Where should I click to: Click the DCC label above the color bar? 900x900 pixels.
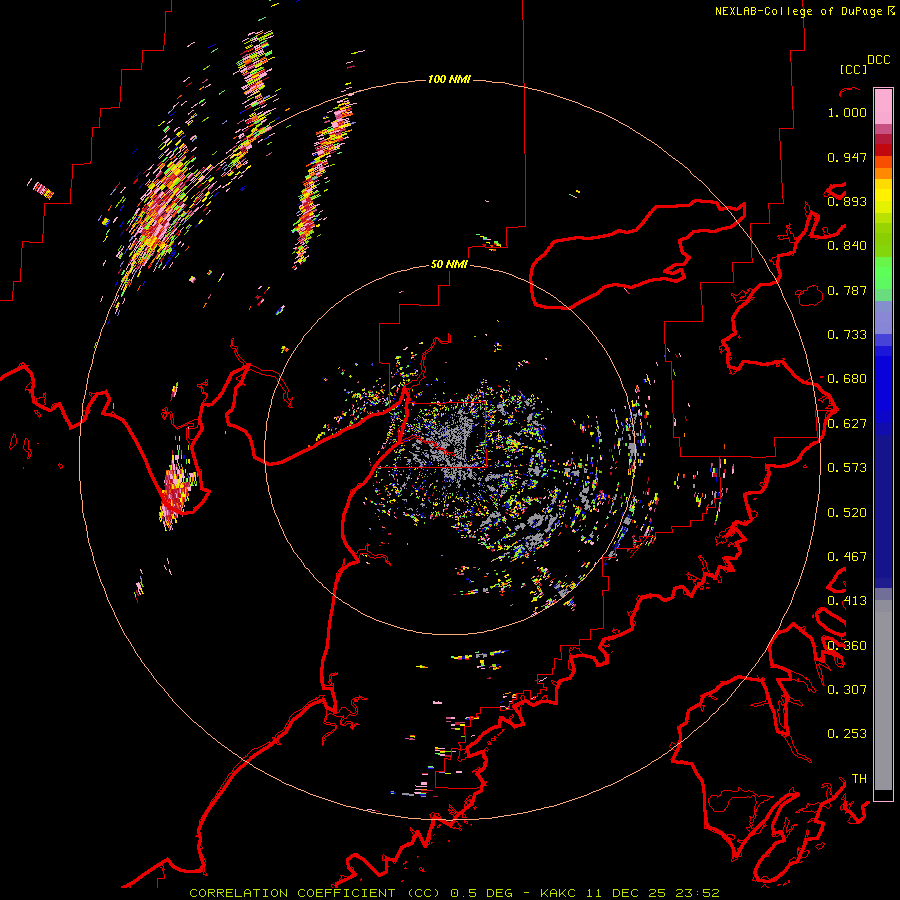click(879, 60)
